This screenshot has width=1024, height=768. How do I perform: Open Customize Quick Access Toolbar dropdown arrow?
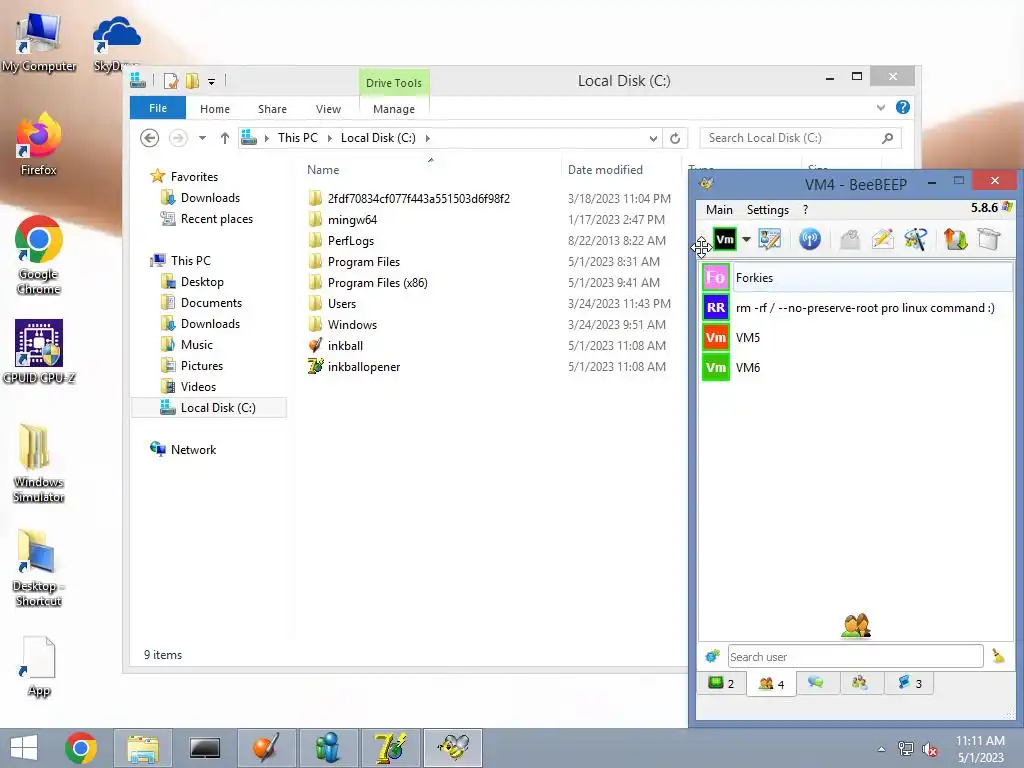[x=212, y=82]
